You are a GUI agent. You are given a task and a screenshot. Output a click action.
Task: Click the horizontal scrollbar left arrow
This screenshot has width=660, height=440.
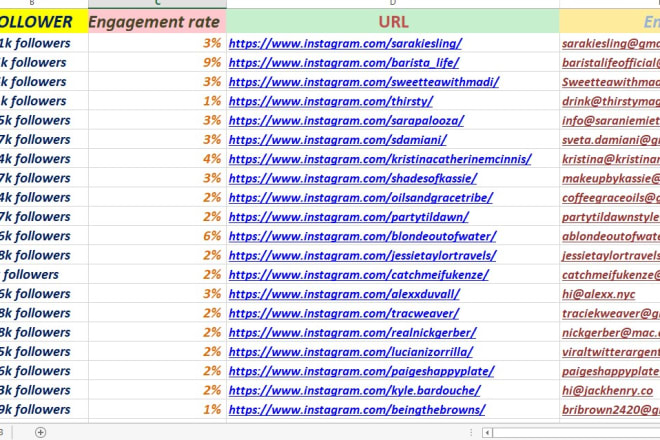click(487, 432)
